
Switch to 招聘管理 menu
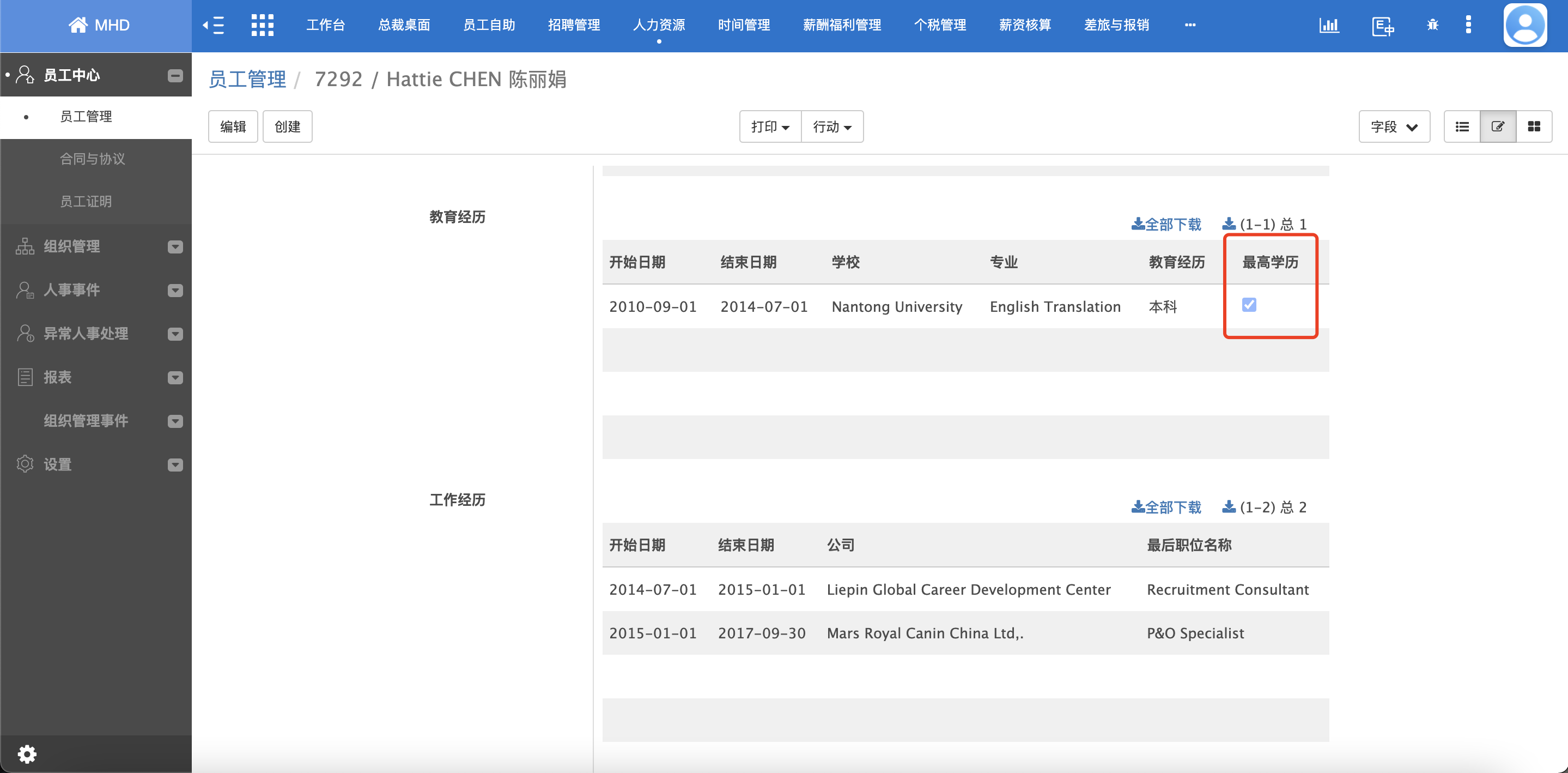click(573, 25)
